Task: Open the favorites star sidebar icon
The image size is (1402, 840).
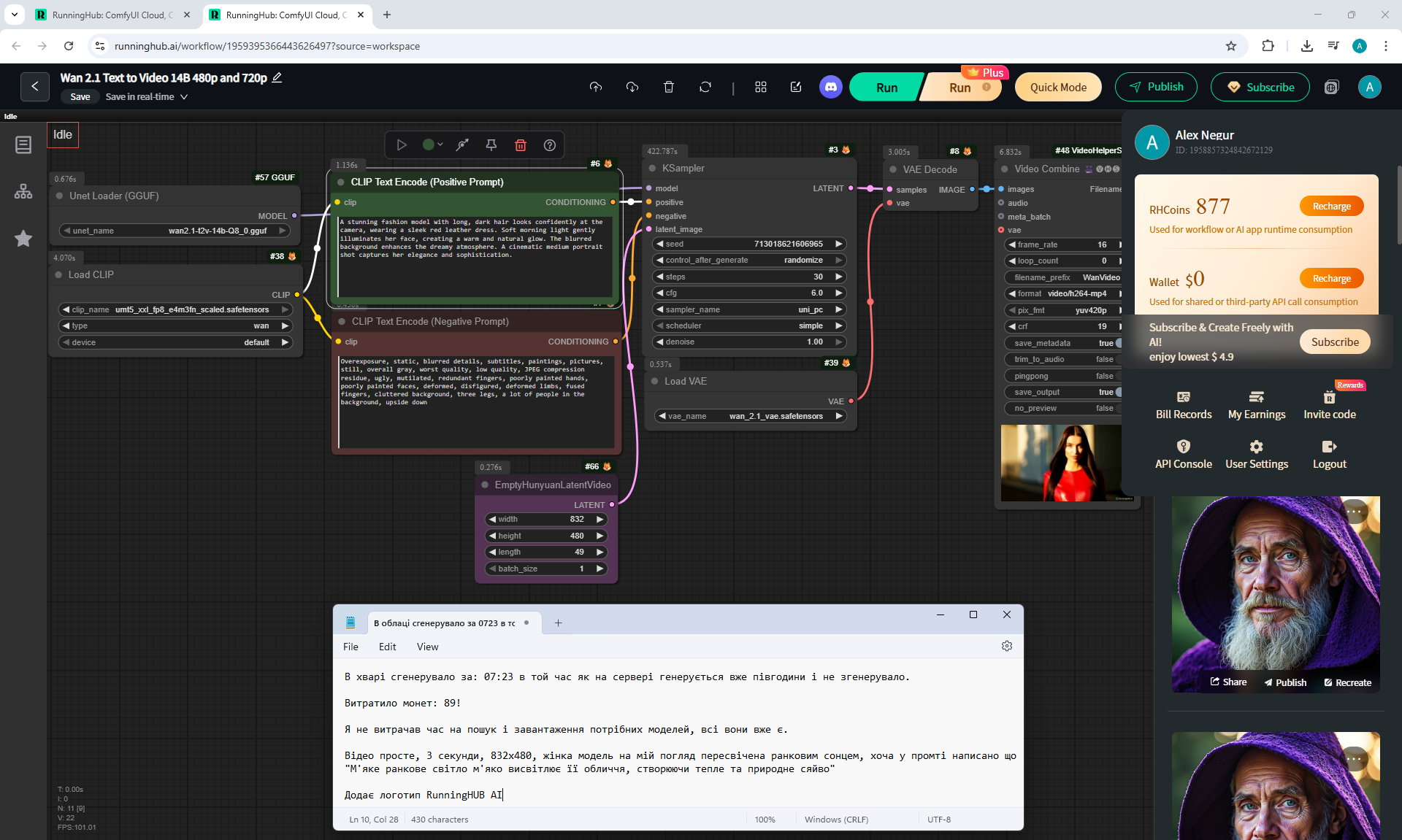Action: tap(23, 239)
